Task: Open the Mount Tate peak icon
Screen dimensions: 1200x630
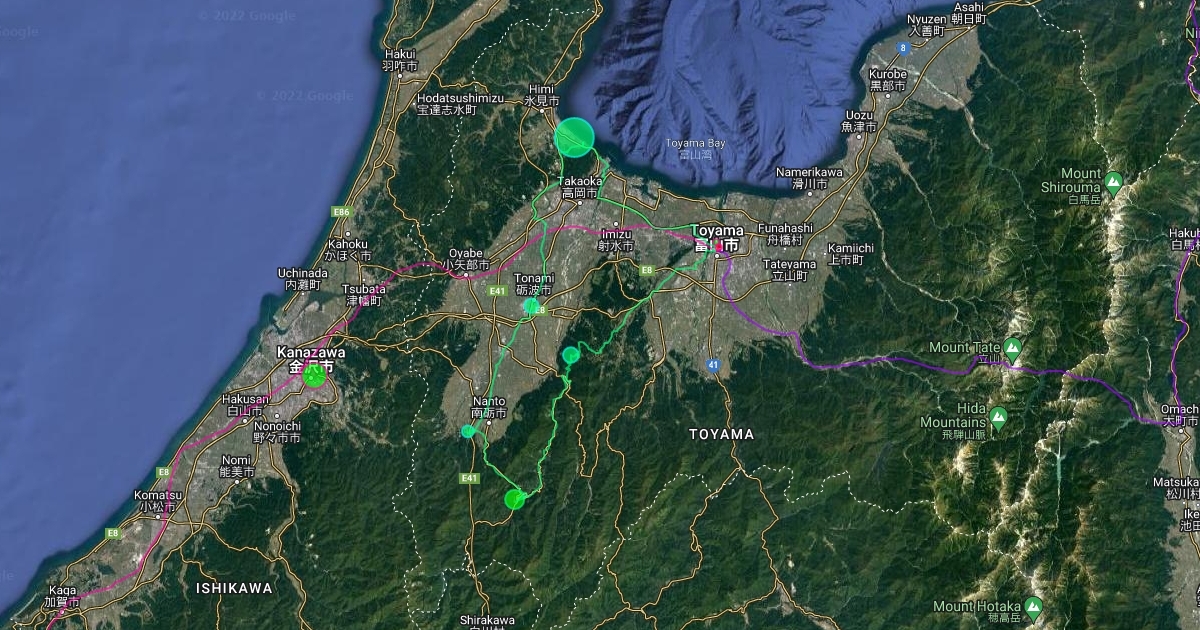Action: click(1012, 349)
